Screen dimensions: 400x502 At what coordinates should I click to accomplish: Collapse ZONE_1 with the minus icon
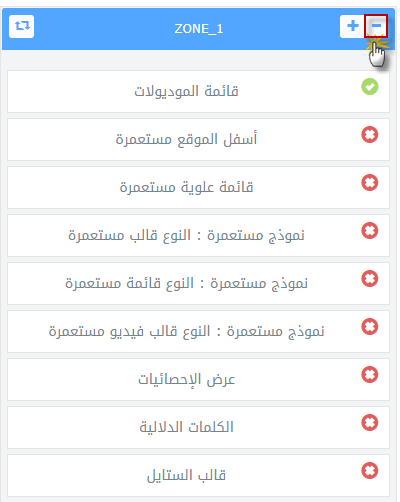click(376, 26)
